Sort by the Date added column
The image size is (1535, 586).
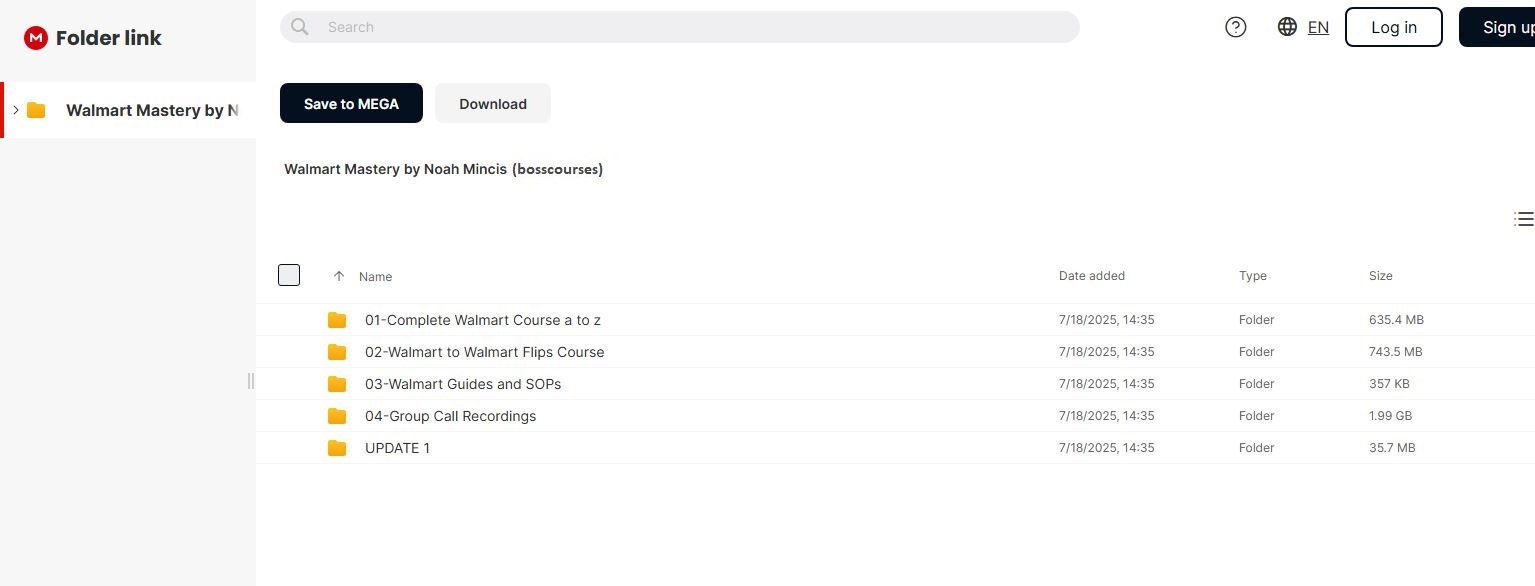click(1091, 276)
